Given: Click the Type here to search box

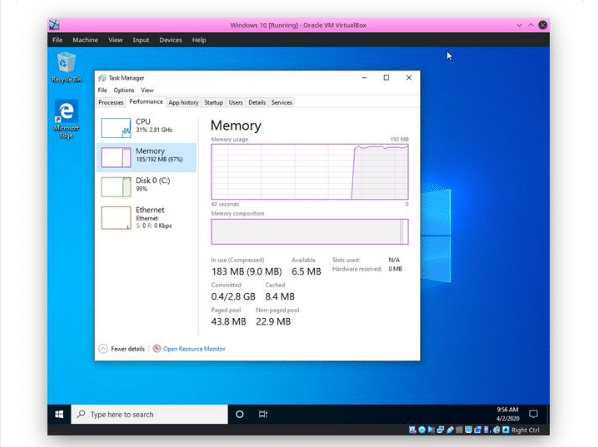Looking at the screenshot, I should [x=150, y=414].
